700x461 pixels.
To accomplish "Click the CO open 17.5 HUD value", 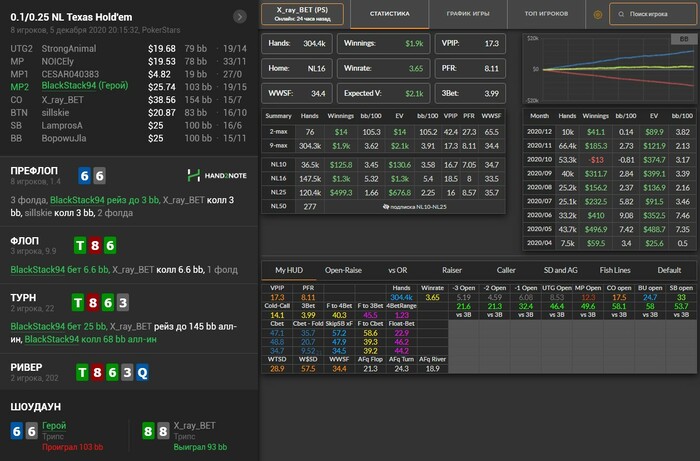I will (x=619, y=297).
